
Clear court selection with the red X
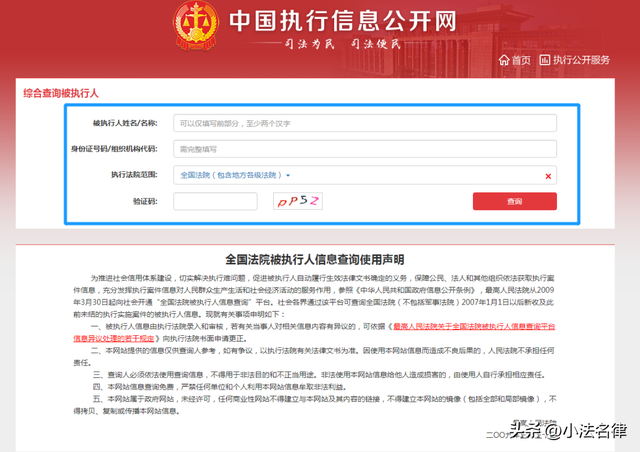tap(548, 176)
